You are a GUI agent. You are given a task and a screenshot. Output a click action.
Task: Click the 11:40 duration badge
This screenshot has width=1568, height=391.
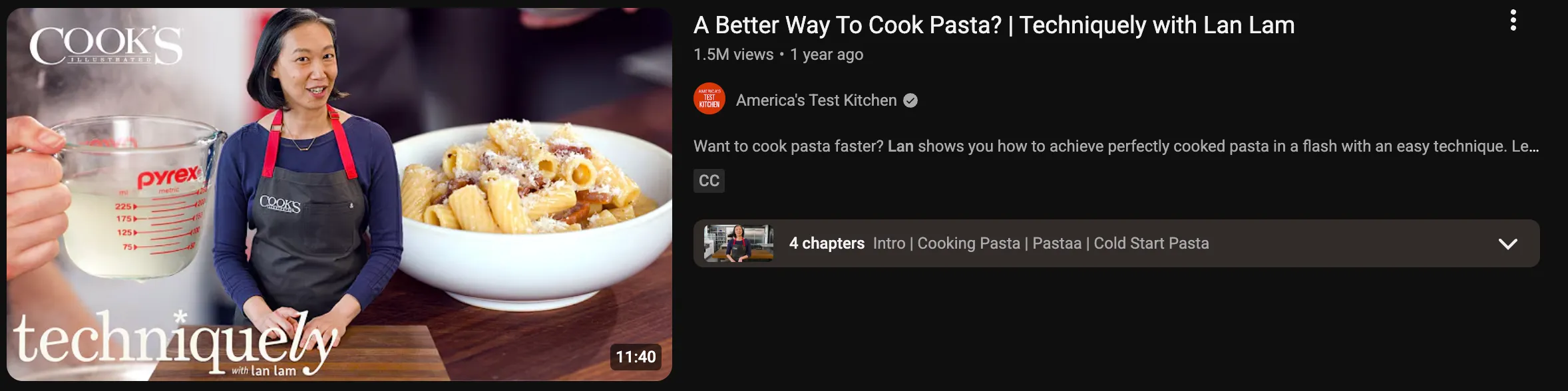636,357
